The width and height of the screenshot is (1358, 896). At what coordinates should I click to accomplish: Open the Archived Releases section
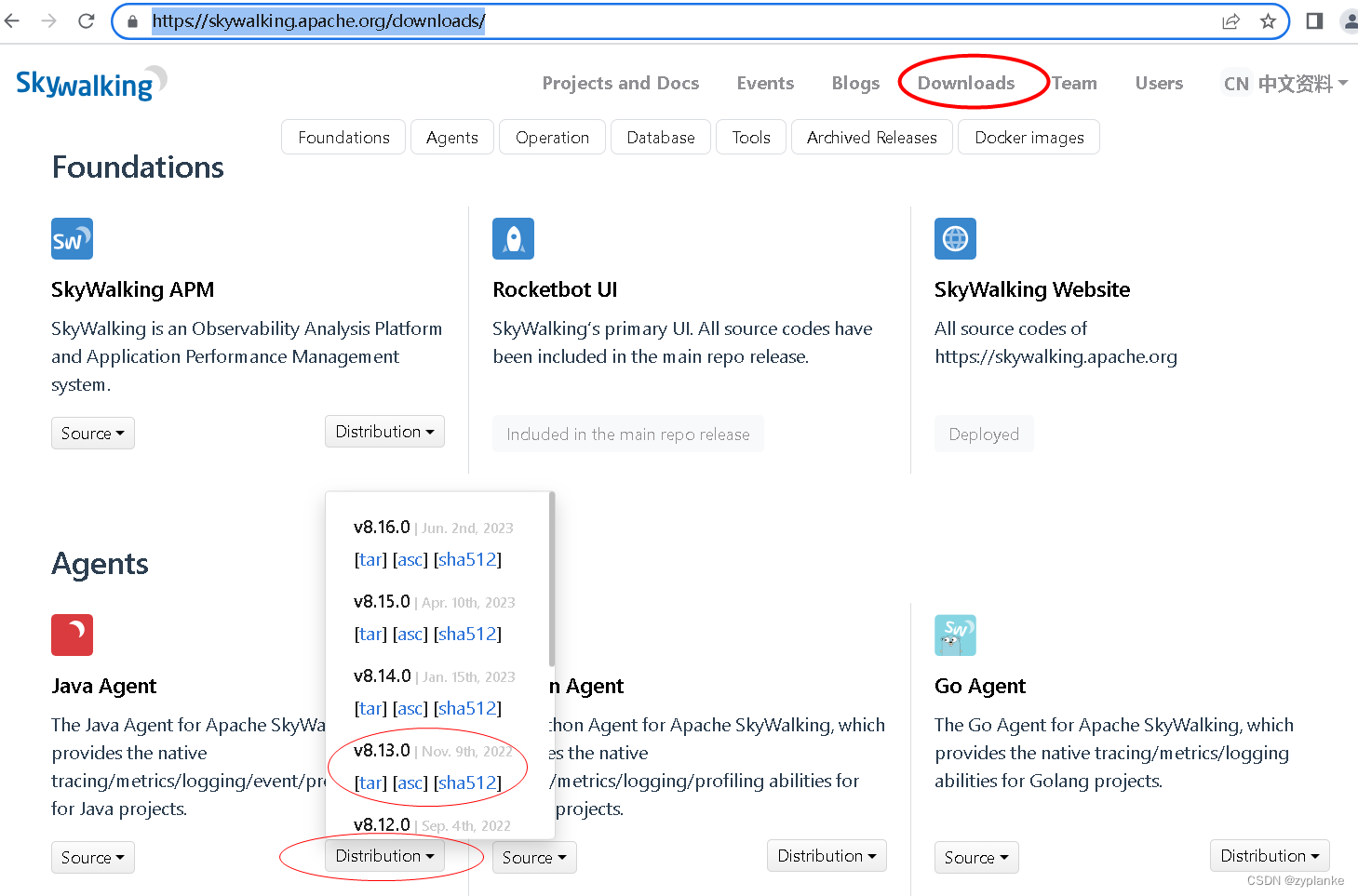(x=871, y=137)
